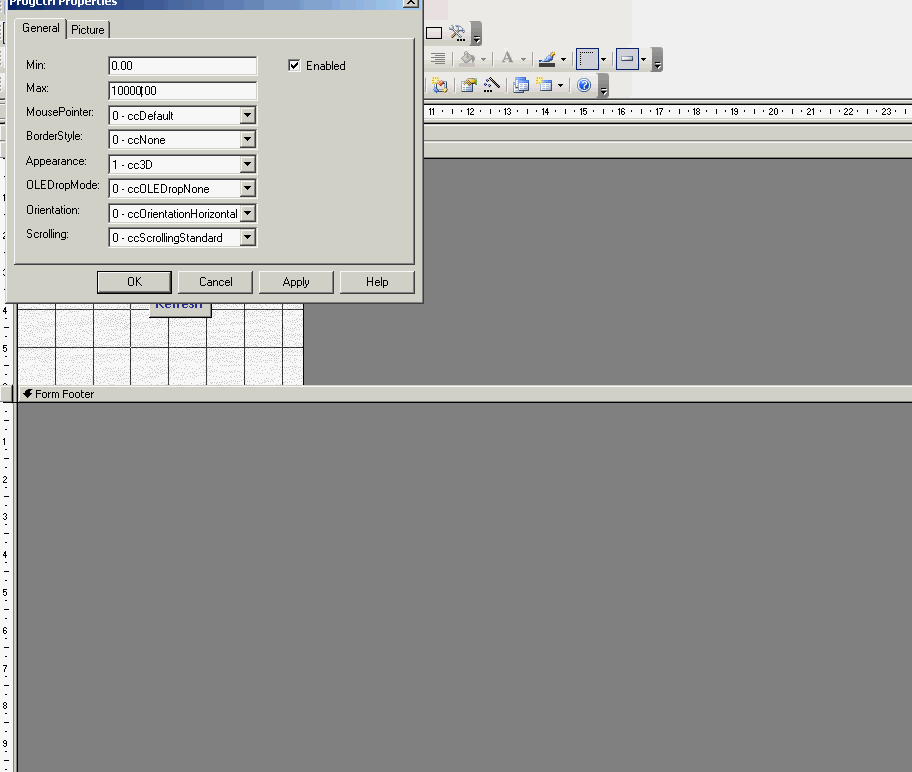Toggle the Enabled checkbox
This screenshot has height=772, width=912.
point(294,65)
